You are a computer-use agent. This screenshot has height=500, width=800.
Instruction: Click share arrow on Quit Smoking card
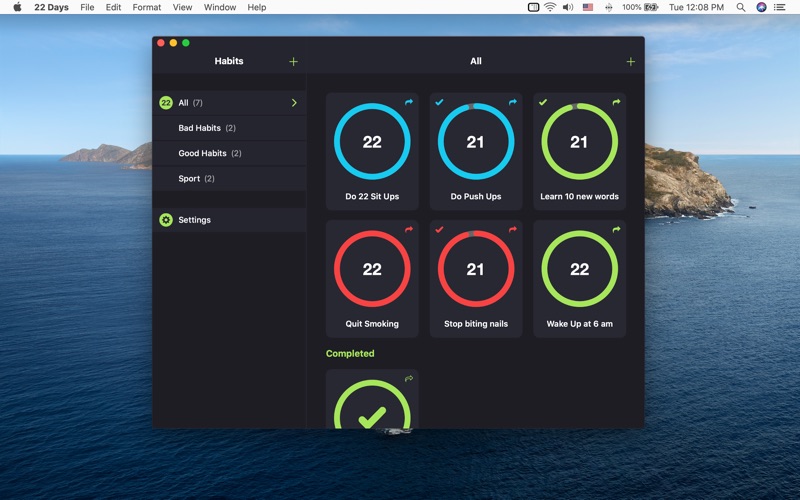(x=409, y=230)
